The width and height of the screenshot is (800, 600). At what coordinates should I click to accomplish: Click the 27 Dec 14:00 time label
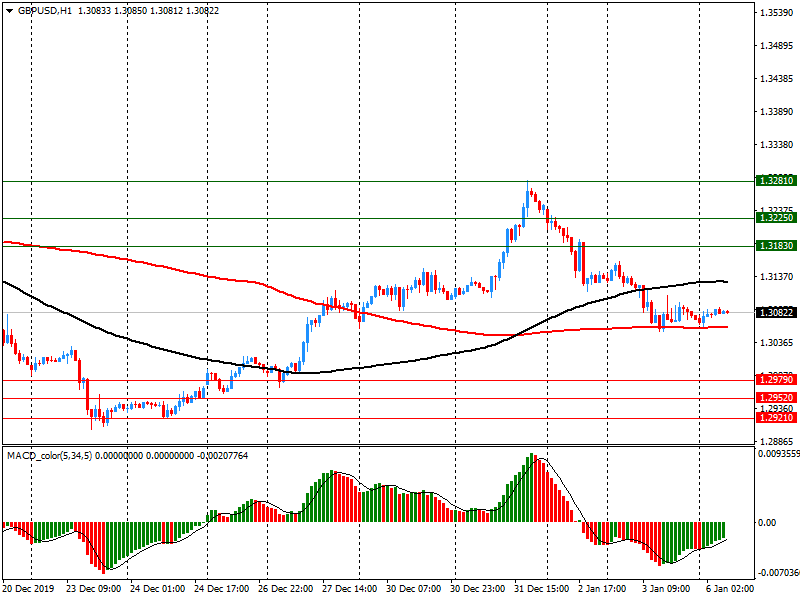point(349,589)
